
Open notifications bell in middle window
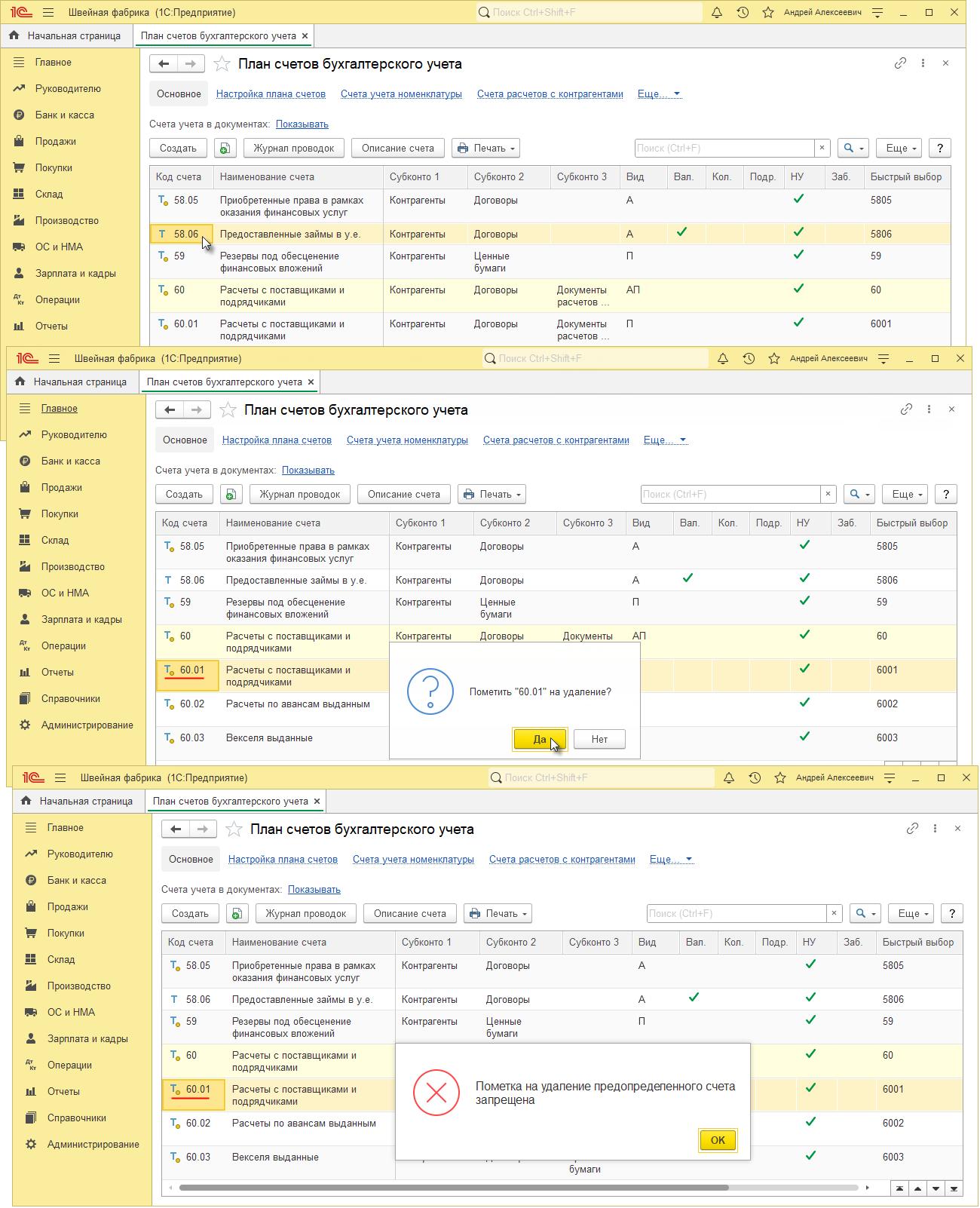(723, 358)
